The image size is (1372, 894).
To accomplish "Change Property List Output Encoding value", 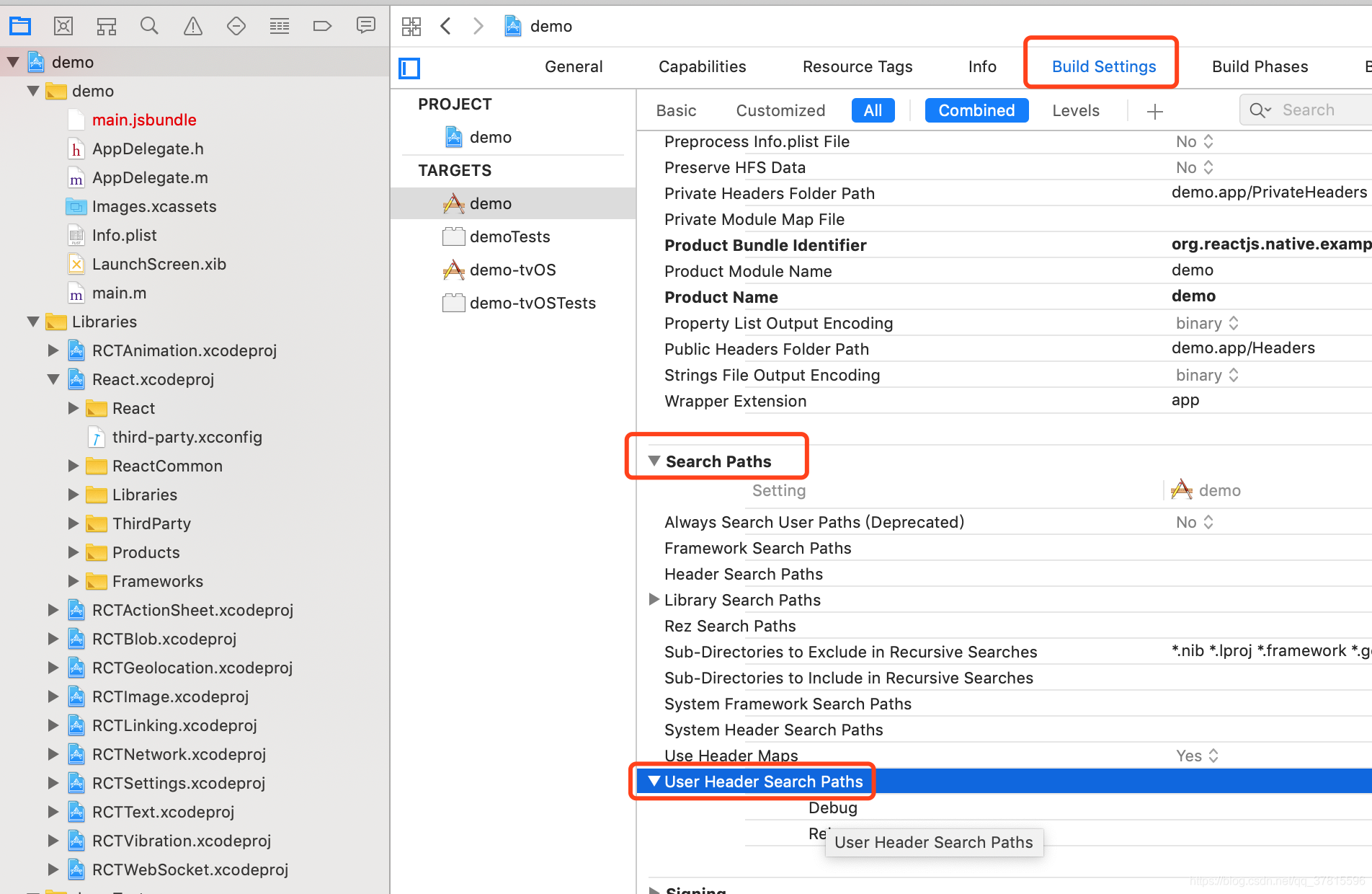I will [x=1207, y=323].
